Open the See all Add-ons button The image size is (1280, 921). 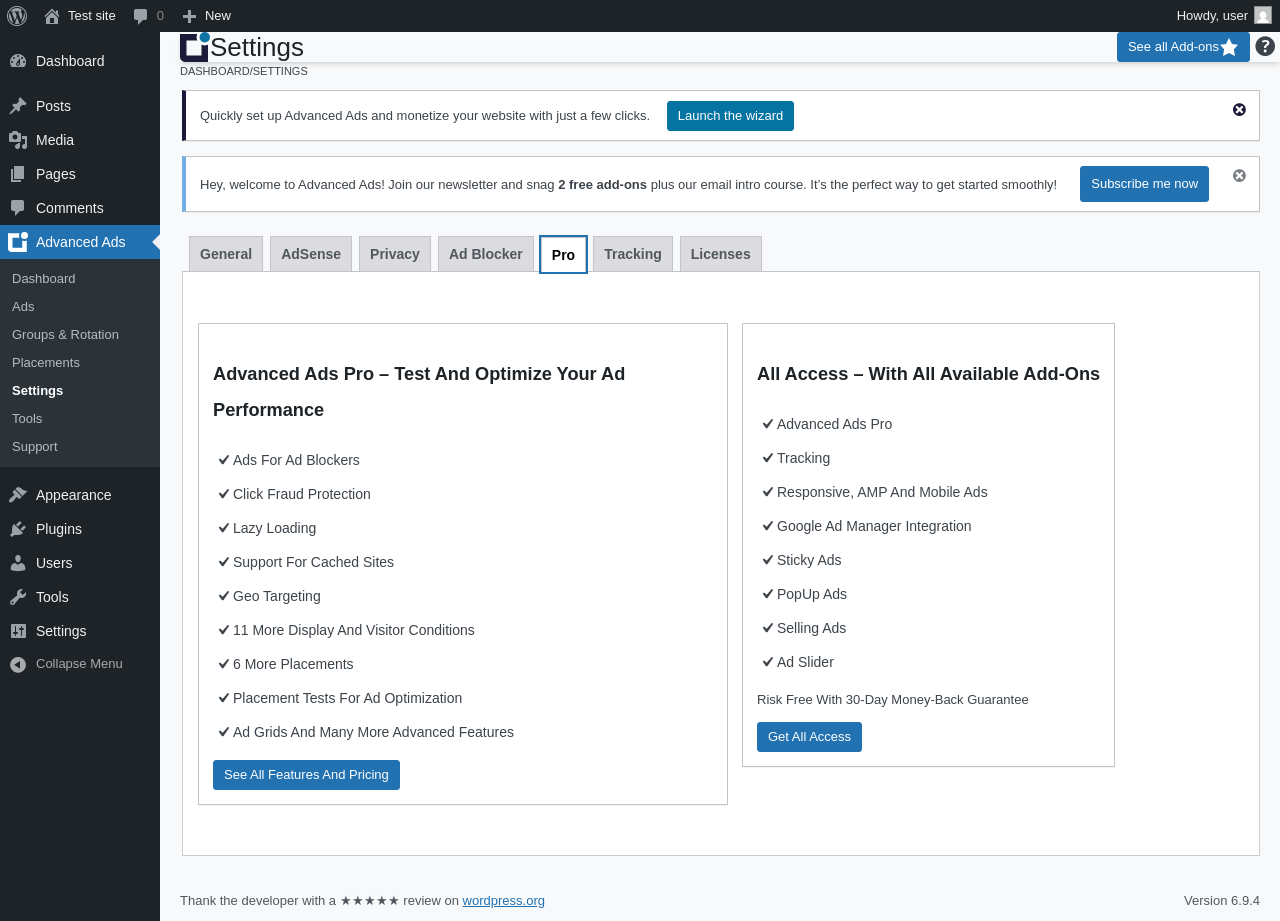pos(1183,47)
